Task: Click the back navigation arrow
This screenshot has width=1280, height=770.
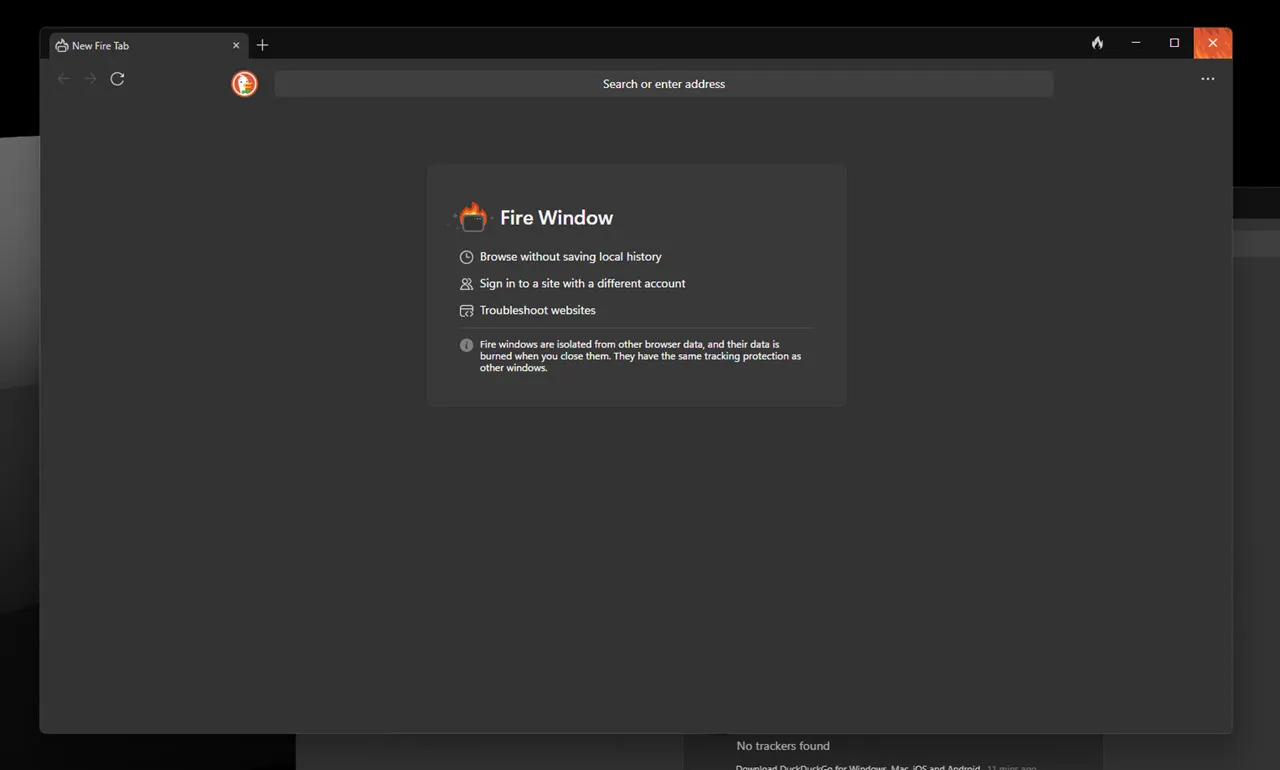Action: (63, 79)
